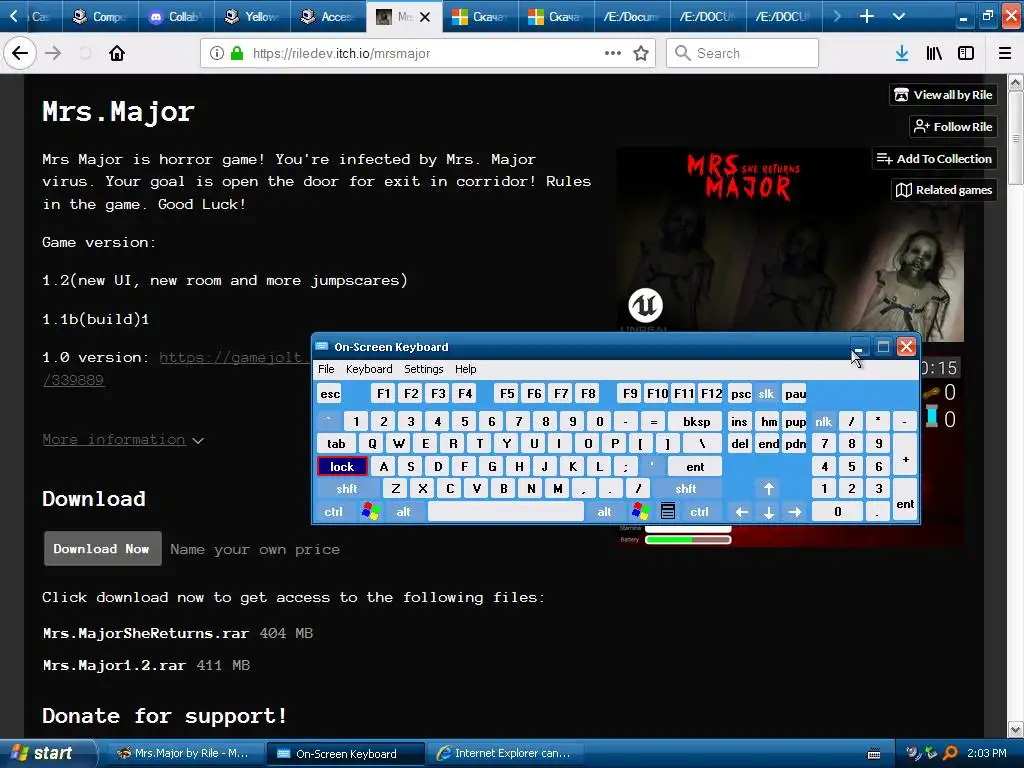Image resolution: width=1024 pixels, height=768 pixels.
Task: Open the Help menu in On-Screen Keyboard
Action: tap(466, 369)
